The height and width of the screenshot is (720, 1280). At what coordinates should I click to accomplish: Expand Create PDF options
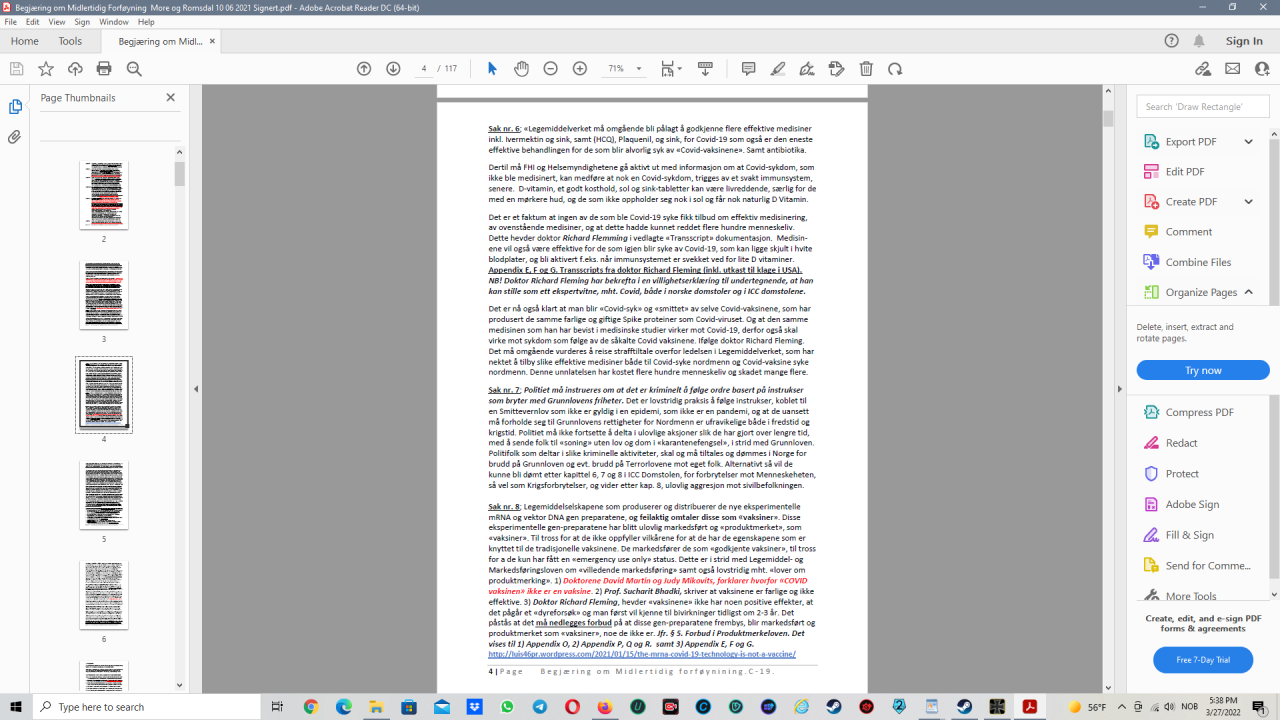pyautogui.click(x=1248, y=202)
